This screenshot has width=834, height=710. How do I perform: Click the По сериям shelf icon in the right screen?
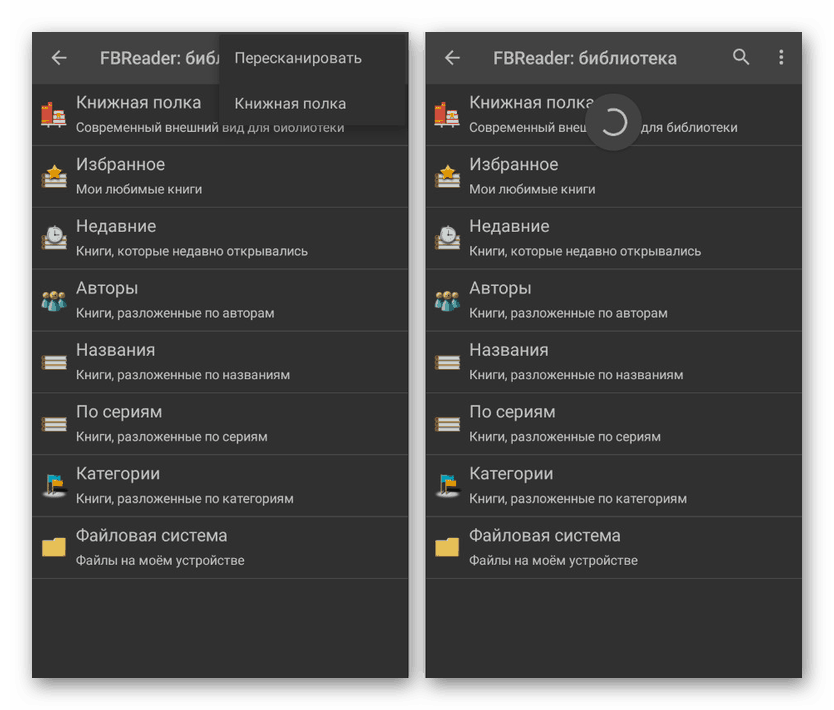click(x=447, y=424)
